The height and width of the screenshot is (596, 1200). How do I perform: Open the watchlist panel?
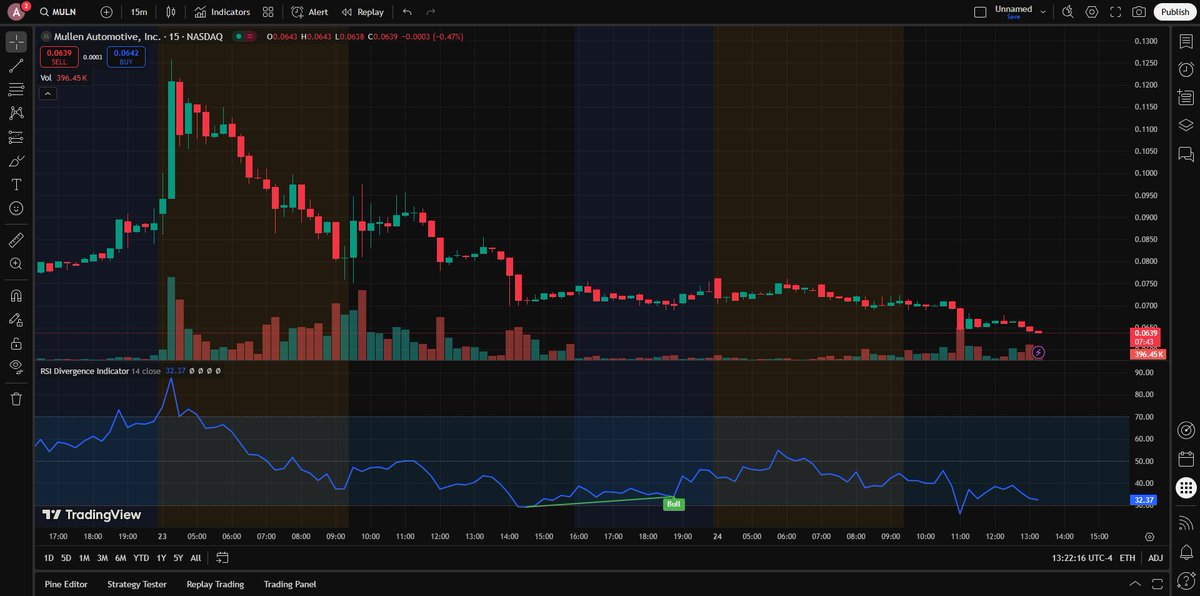(1186, 42)
